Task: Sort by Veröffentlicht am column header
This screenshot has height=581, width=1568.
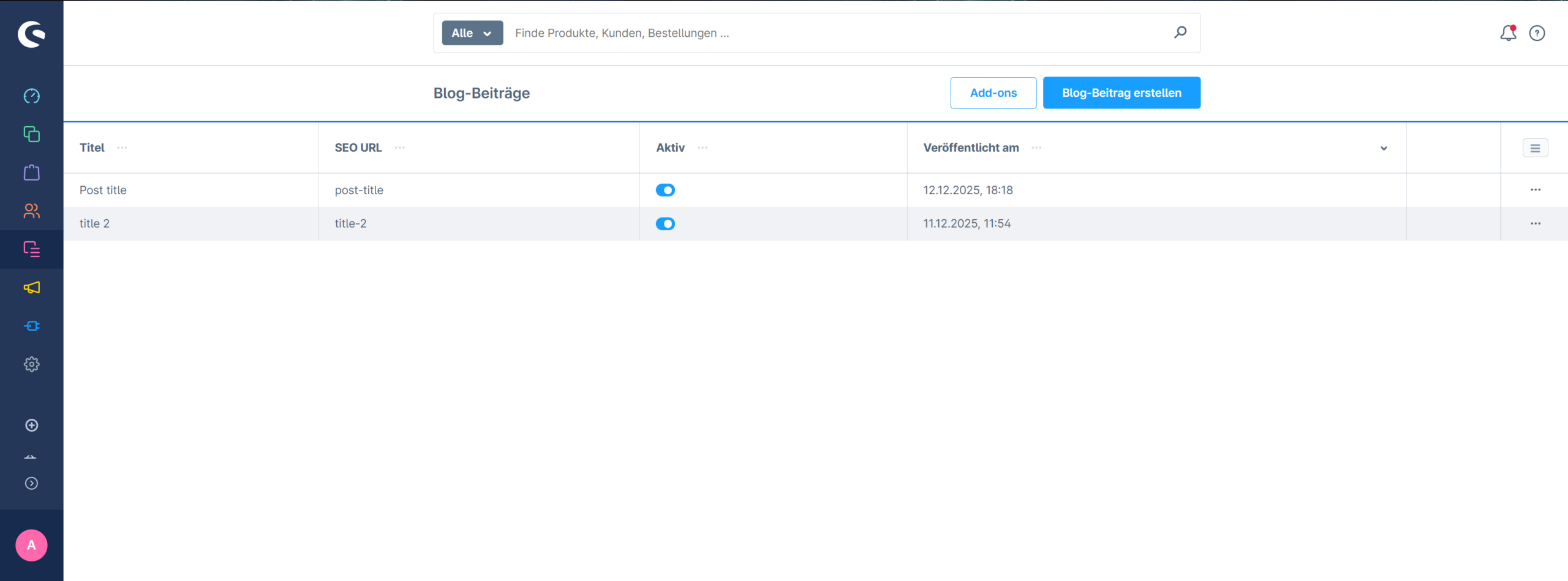Action: (x=971, y=148)
